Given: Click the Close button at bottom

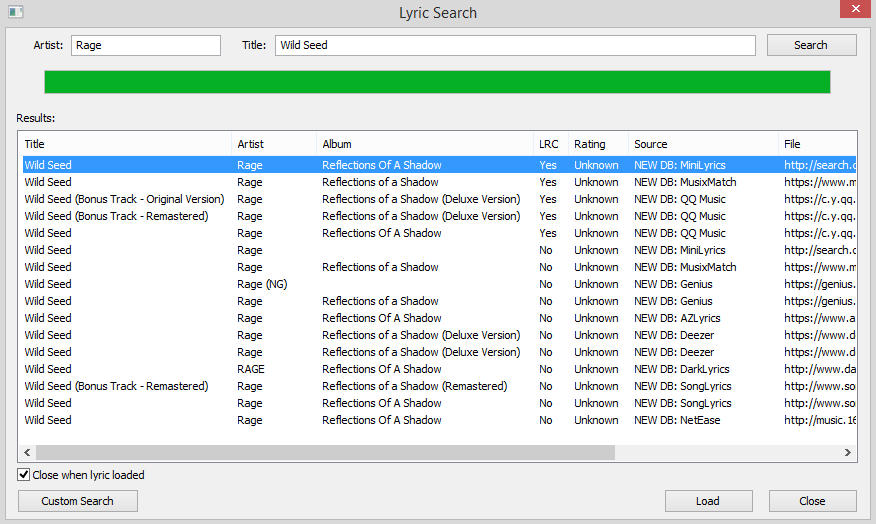Looking at the screenshot, I should 812,501.
